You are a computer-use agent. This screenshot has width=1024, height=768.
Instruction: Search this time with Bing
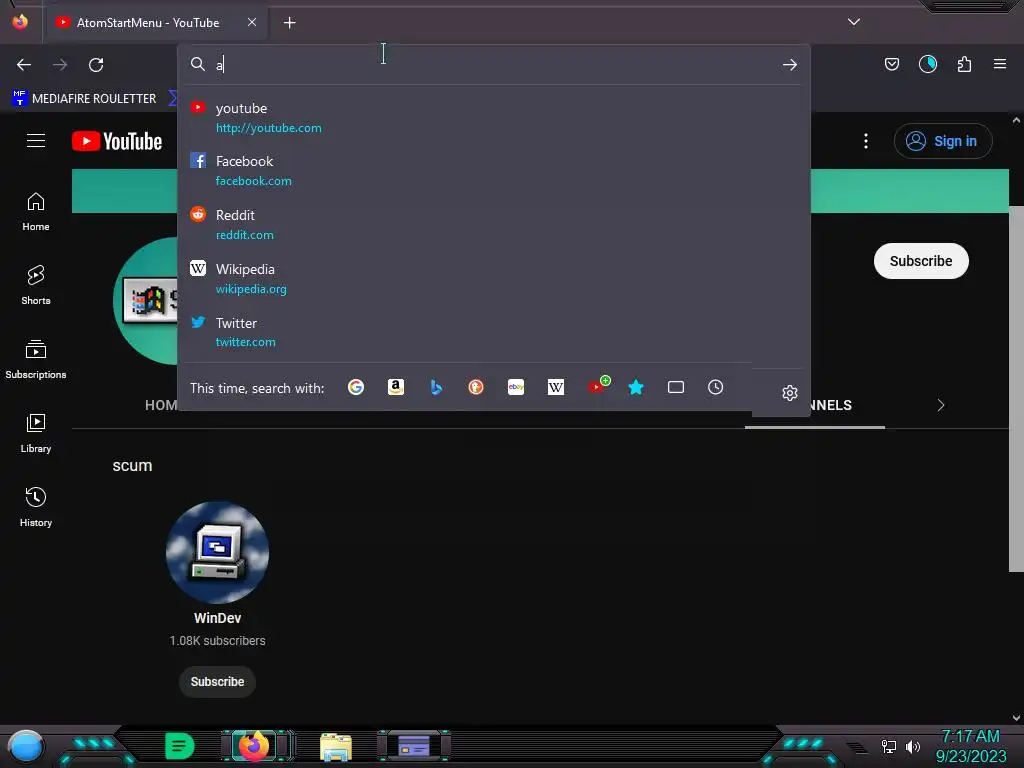(x=436, y=387)
